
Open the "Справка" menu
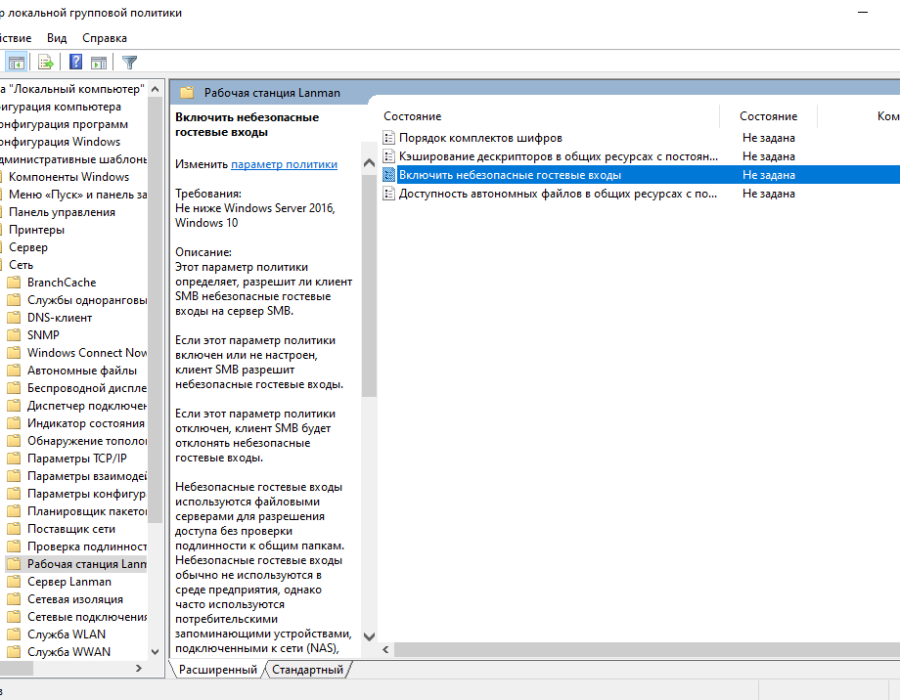pyautogui.click(x=104, y=38)
